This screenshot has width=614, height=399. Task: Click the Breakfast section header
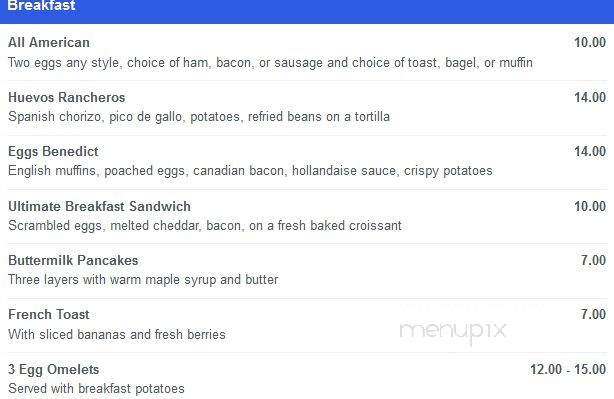pos(41,5)
